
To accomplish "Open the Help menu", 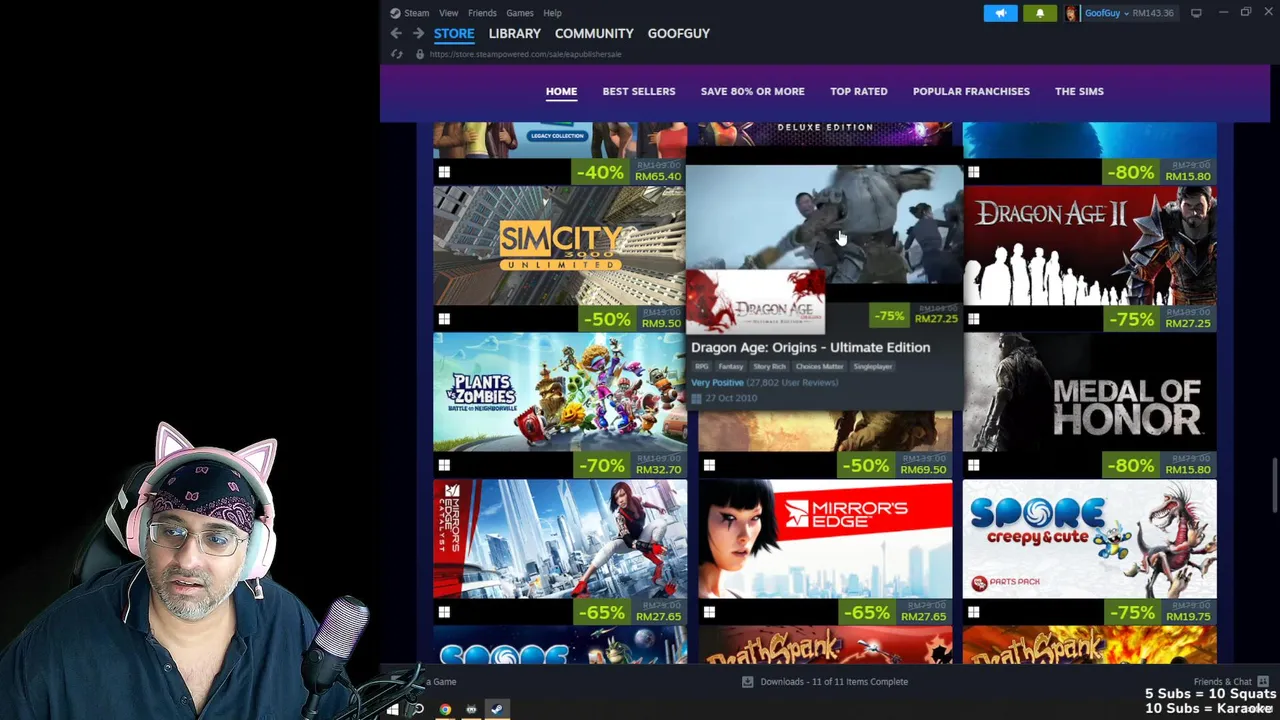I will (552, 13).
